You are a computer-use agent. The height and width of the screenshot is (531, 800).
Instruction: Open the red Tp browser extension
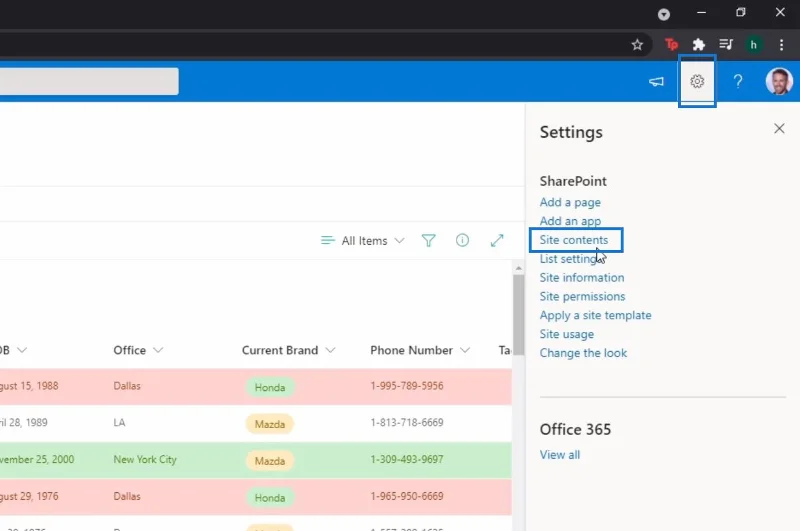671,45
